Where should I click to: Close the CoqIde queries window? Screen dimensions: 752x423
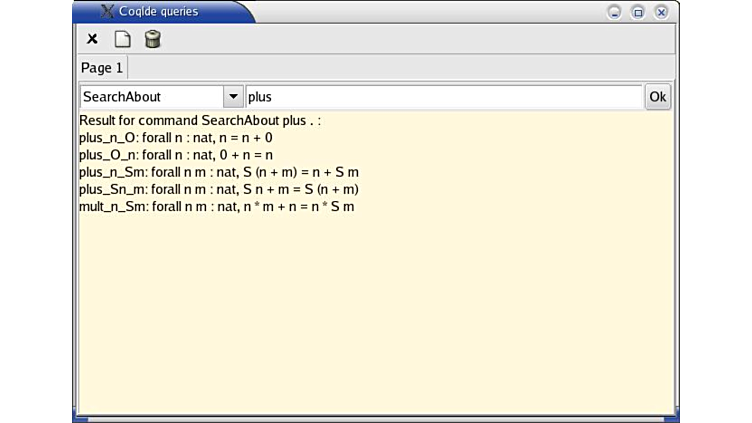point(661,12)
